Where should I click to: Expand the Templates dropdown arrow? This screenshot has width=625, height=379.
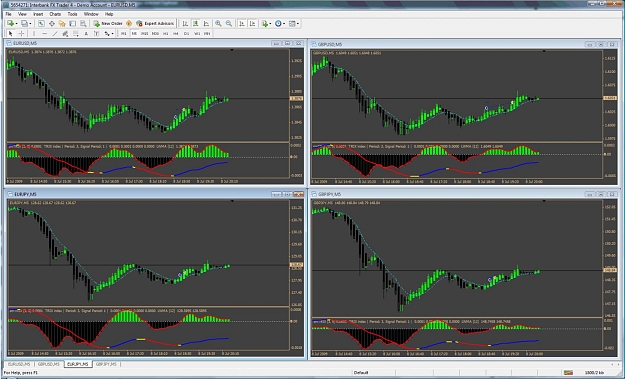click(297, 24)
